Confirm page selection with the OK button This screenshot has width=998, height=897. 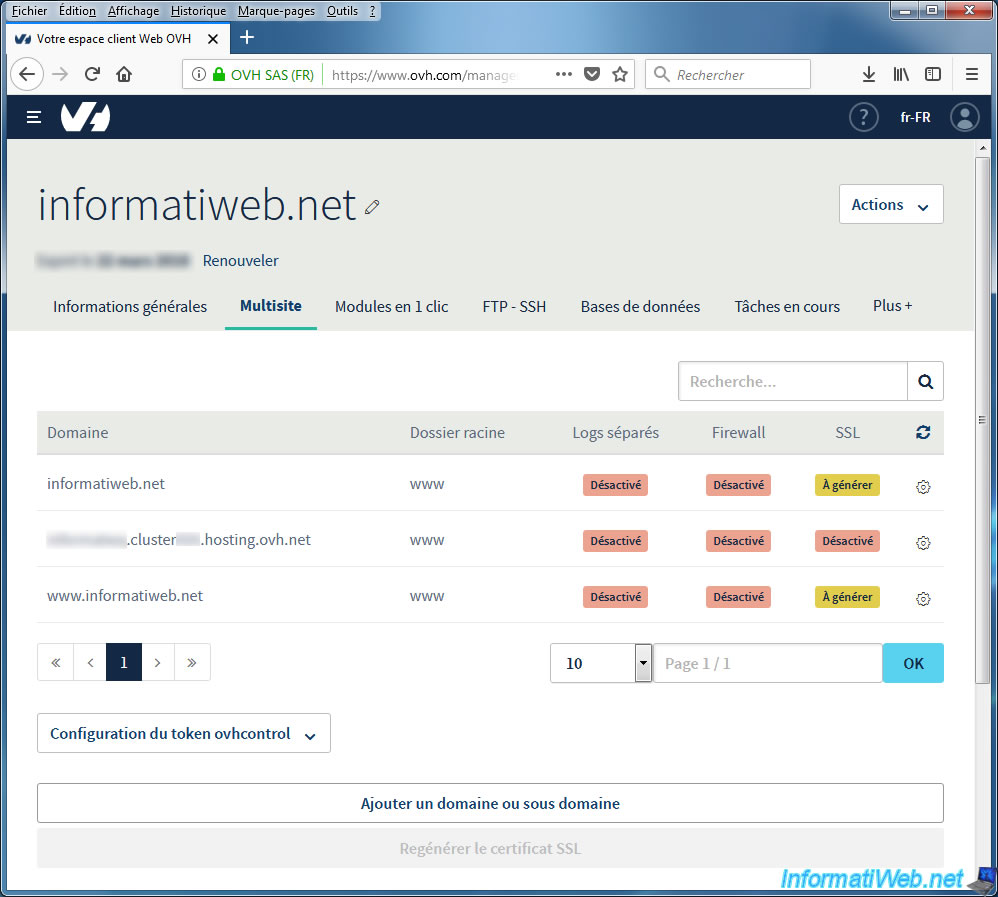(913, 663)
